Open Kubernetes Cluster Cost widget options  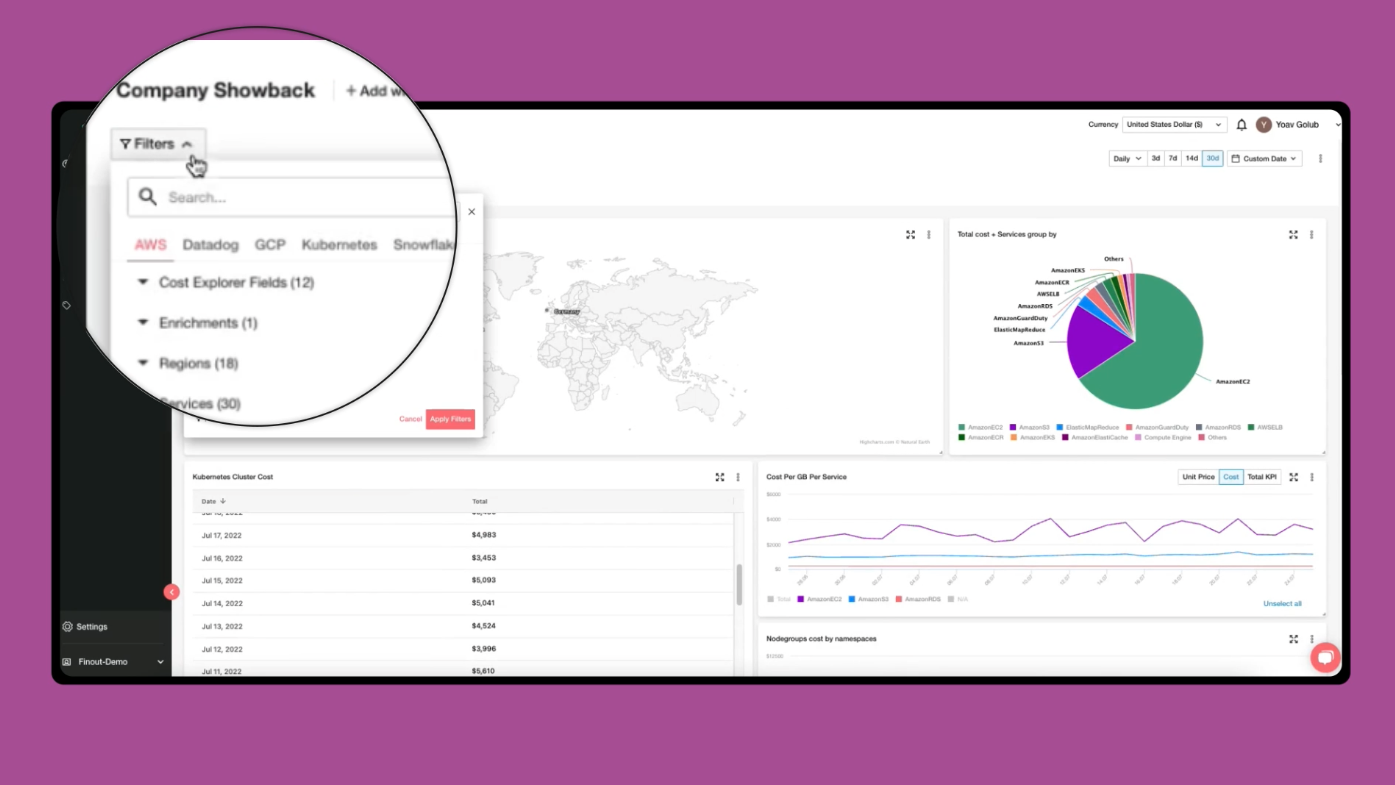(738, 477)
